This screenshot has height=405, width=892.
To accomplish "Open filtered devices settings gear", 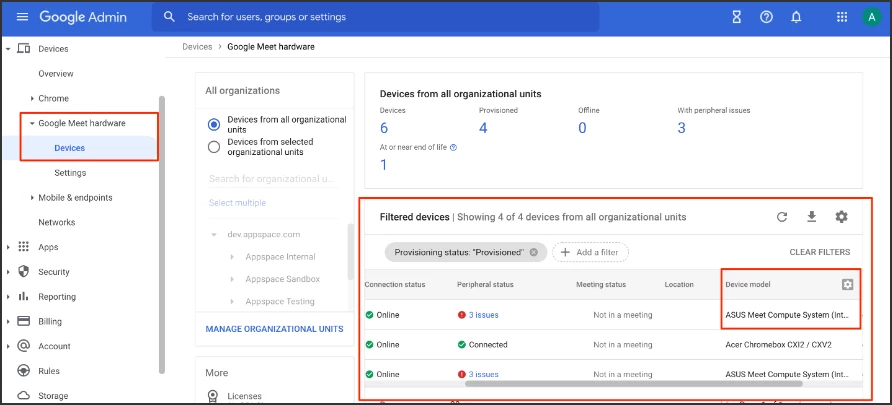I will click(841, 217).
